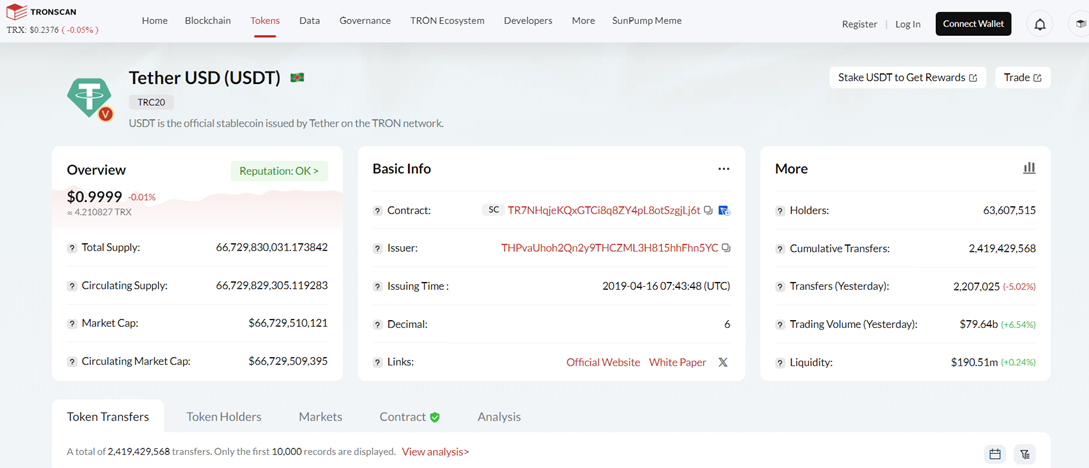Image resolution: width=1089 pixels, height=468 pixels.
Task: Click the help icon beside Links
Action: (377, 362)
